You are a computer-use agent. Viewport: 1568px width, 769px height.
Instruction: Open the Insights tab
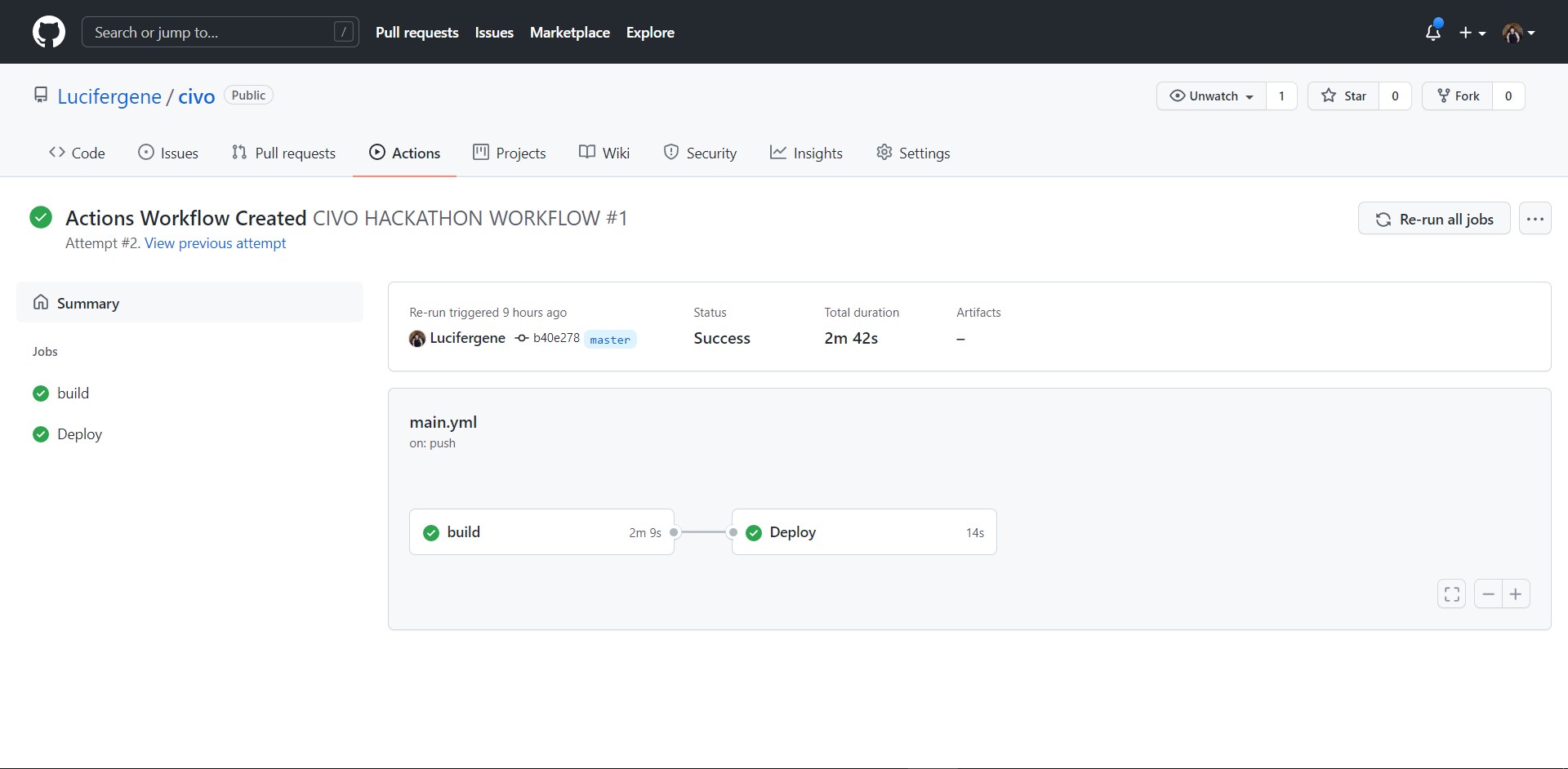[x=806, y=153]
